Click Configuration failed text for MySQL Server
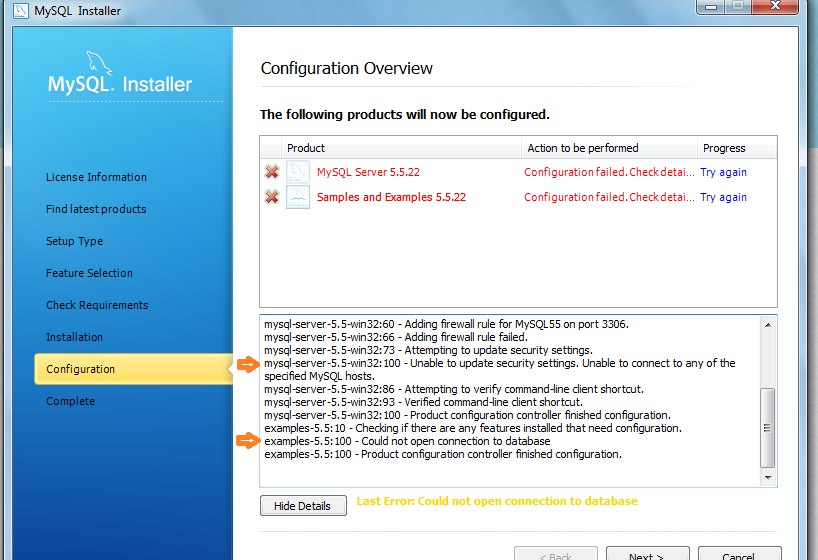The height and width of the screenshot is (560, 818). 609,172
